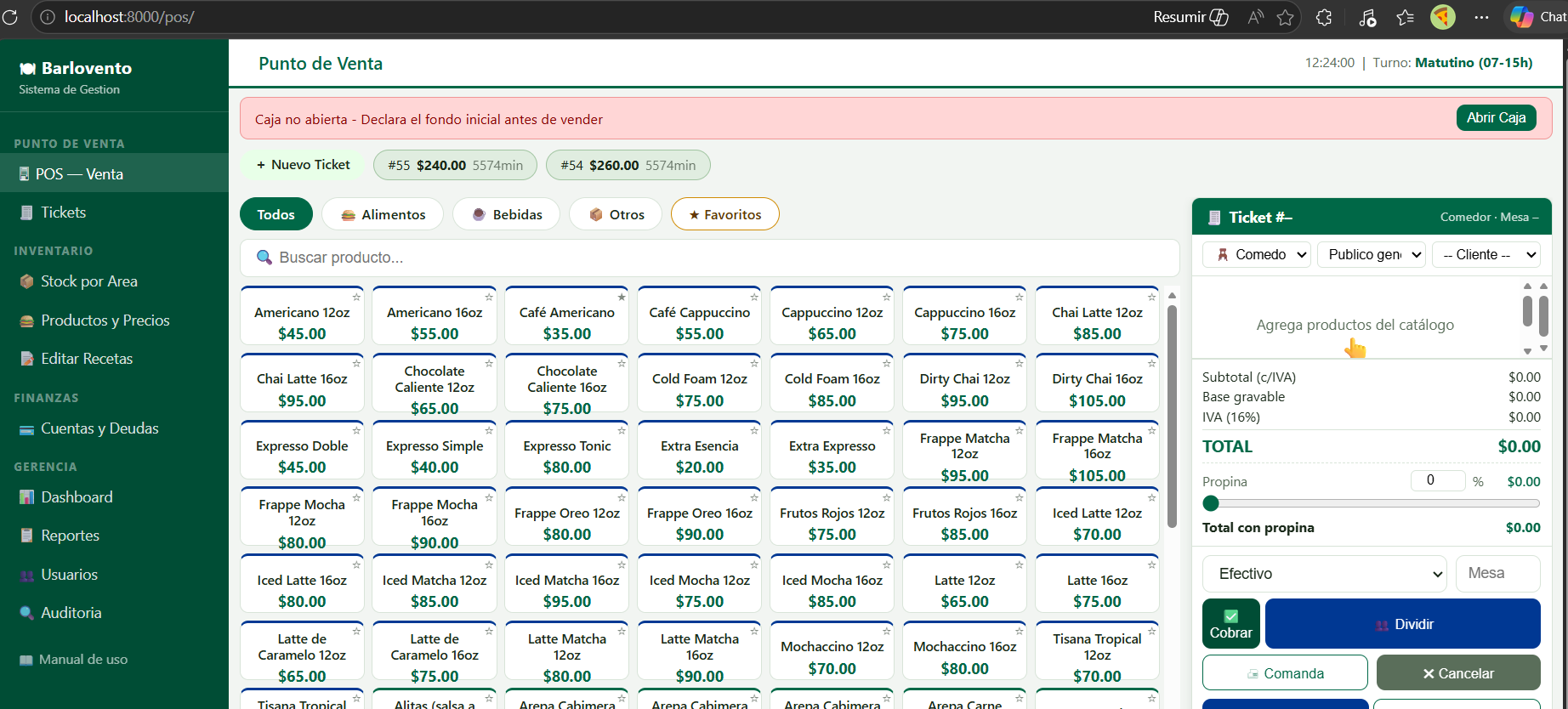Open the Publico general dropdown
The image size is (1568, 709).
[1371, 254]
